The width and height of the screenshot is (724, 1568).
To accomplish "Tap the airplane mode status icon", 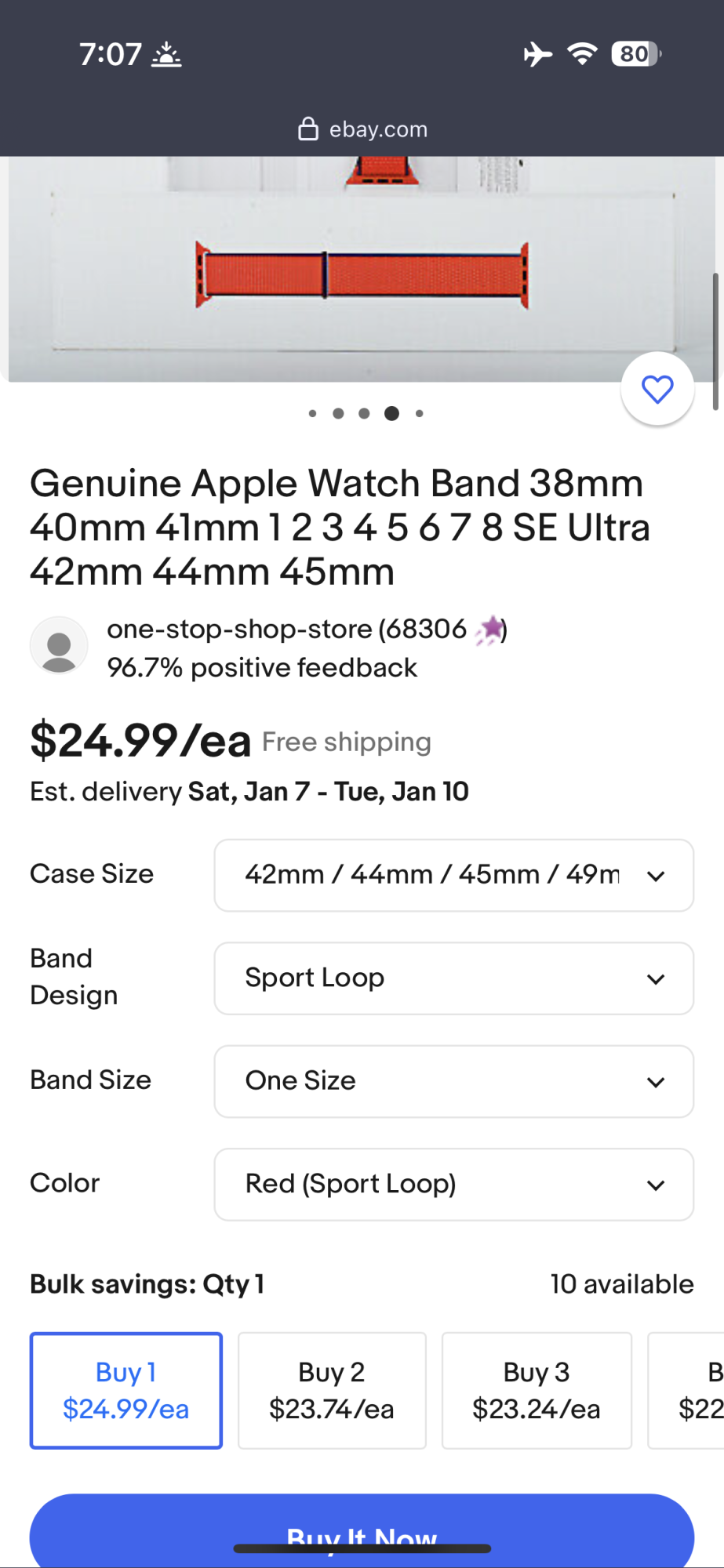I will (x=537, y=54).
